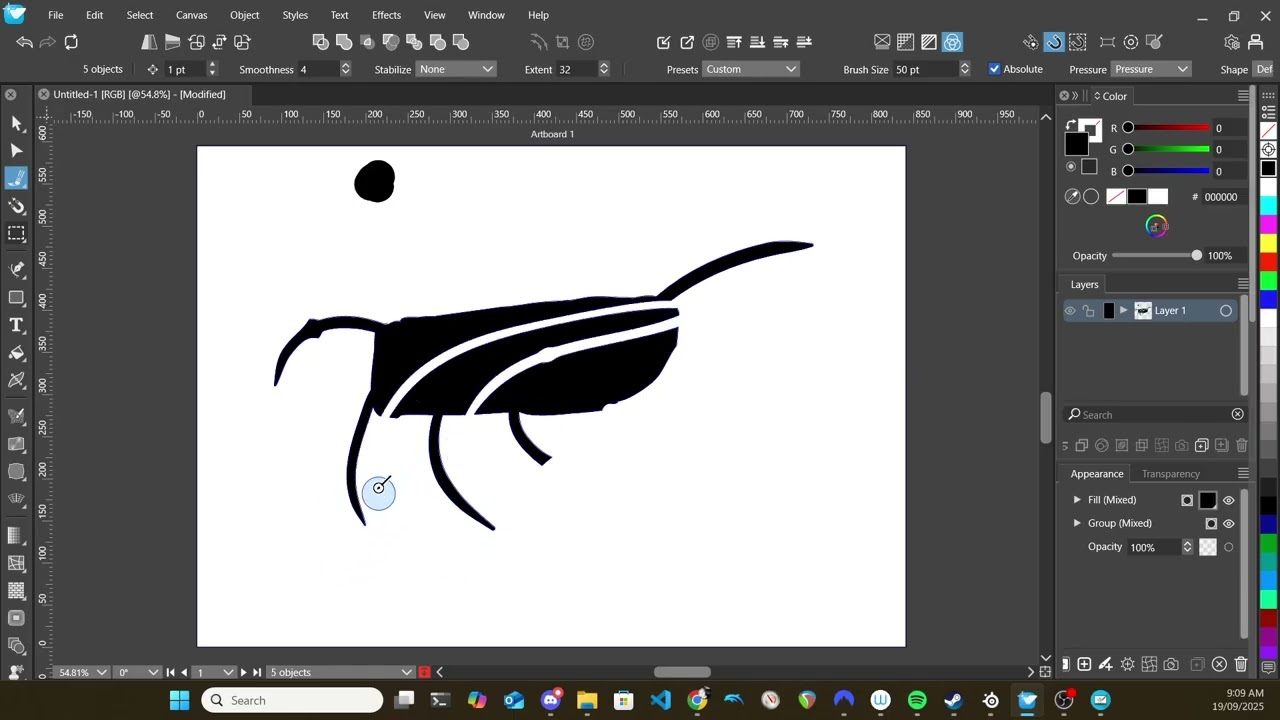
Task: Open the Color panel options menu
Action: point(1243,96)
